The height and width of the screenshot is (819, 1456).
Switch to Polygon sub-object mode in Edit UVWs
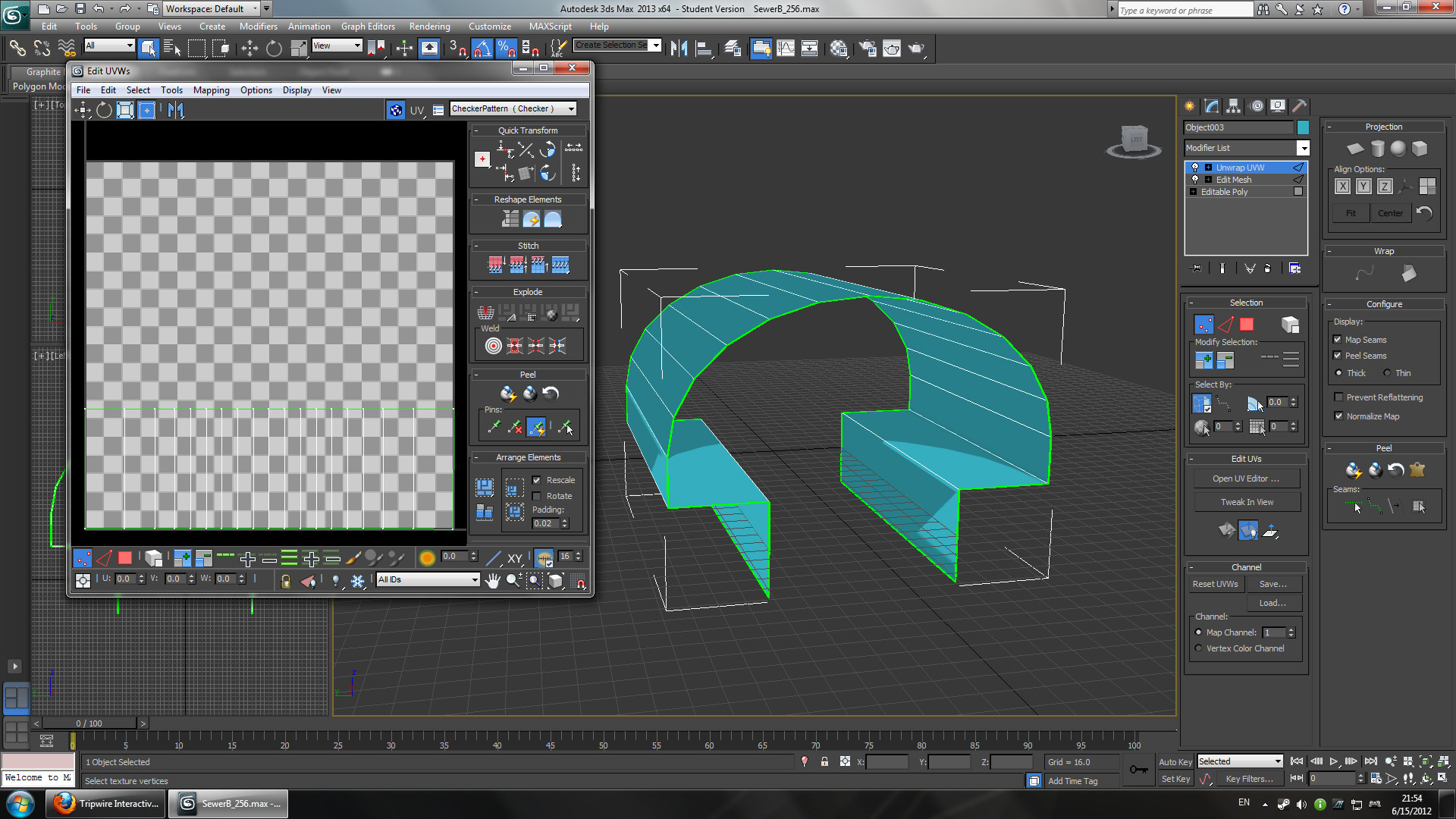coord(125,559)
